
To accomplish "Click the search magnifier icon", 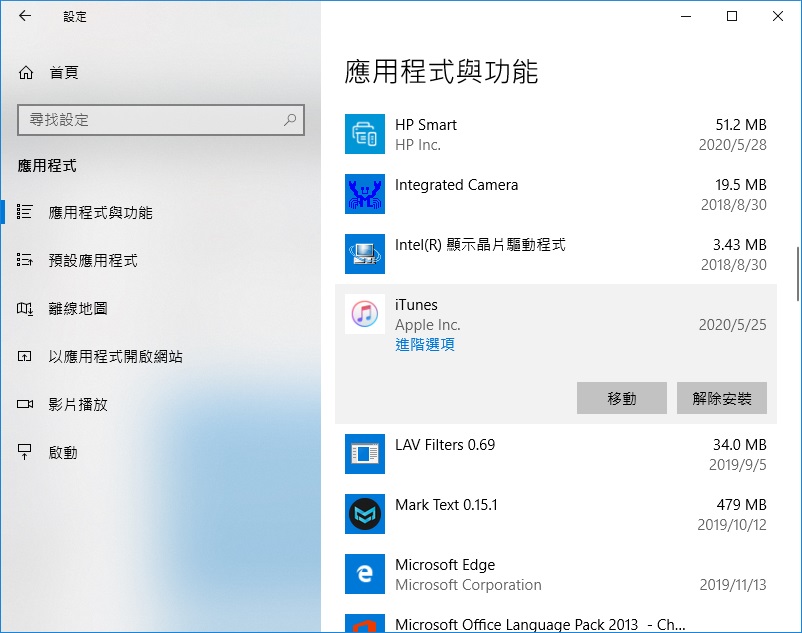I will [x=290, y=120].
